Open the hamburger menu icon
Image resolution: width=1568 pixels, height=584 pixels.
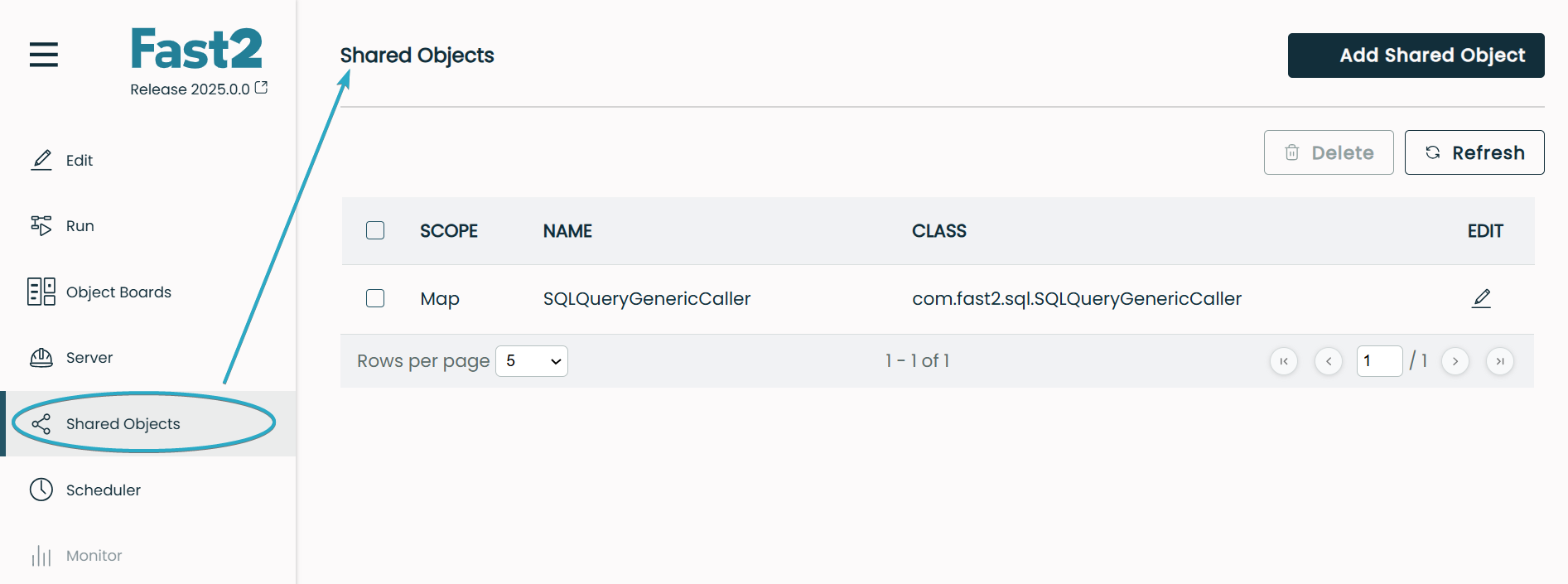coord(44,55)
